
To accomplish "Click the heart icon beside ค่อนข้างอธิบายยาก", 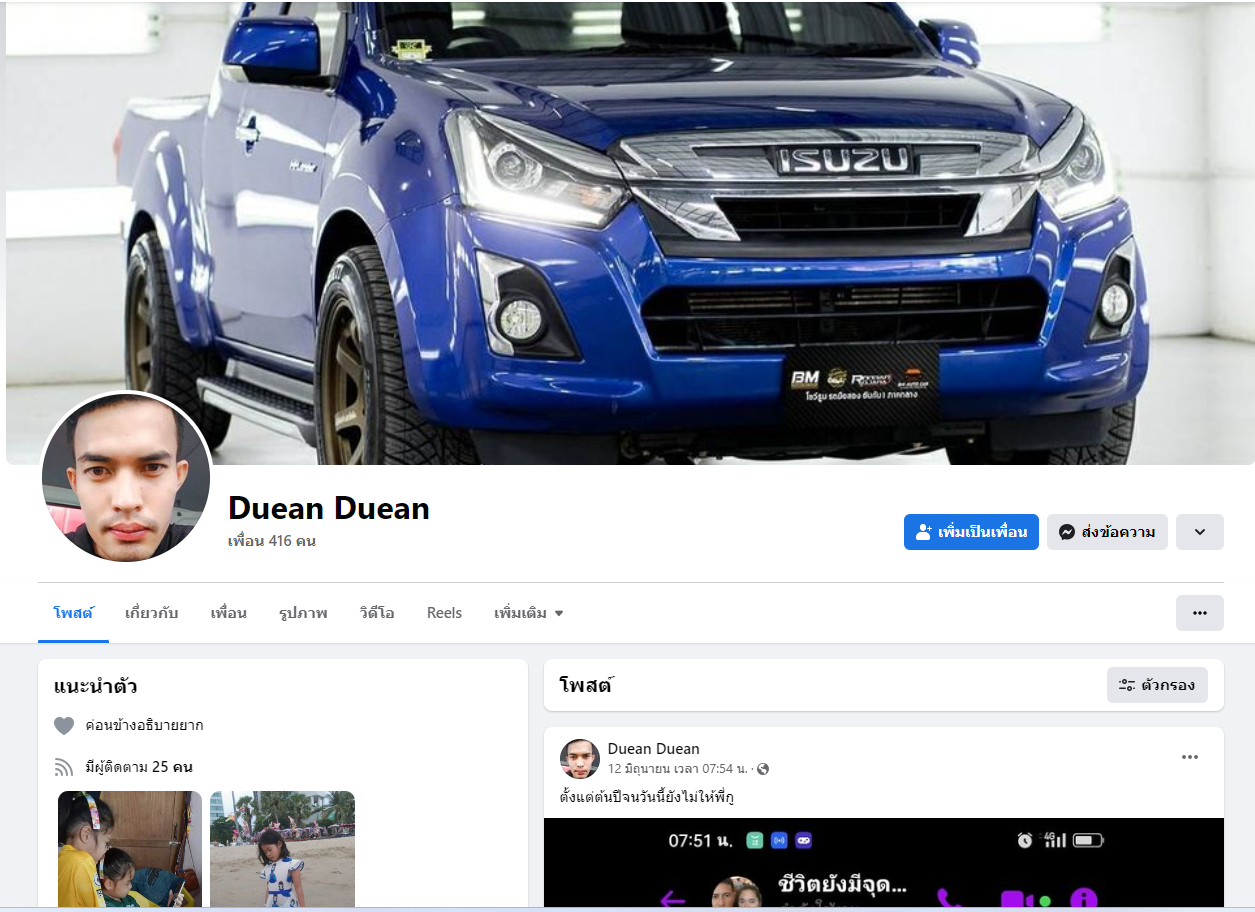I will coord(64,726).
